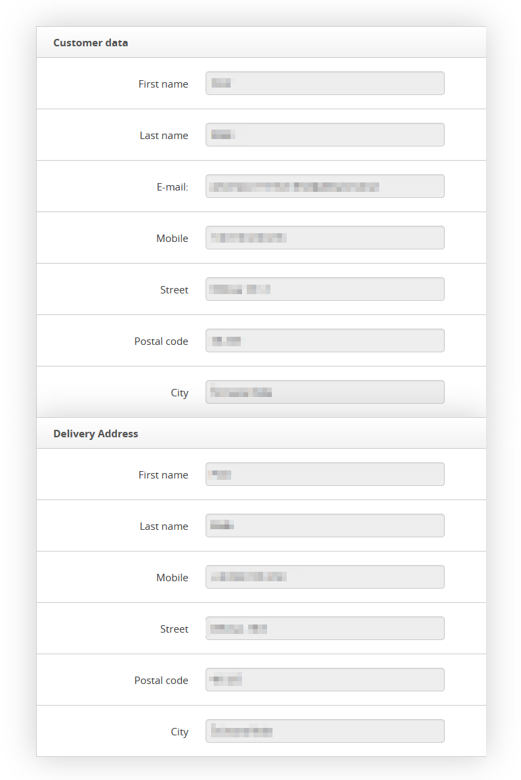
Task: Select the Customer data Last name field
Action: tap(325, 135)
